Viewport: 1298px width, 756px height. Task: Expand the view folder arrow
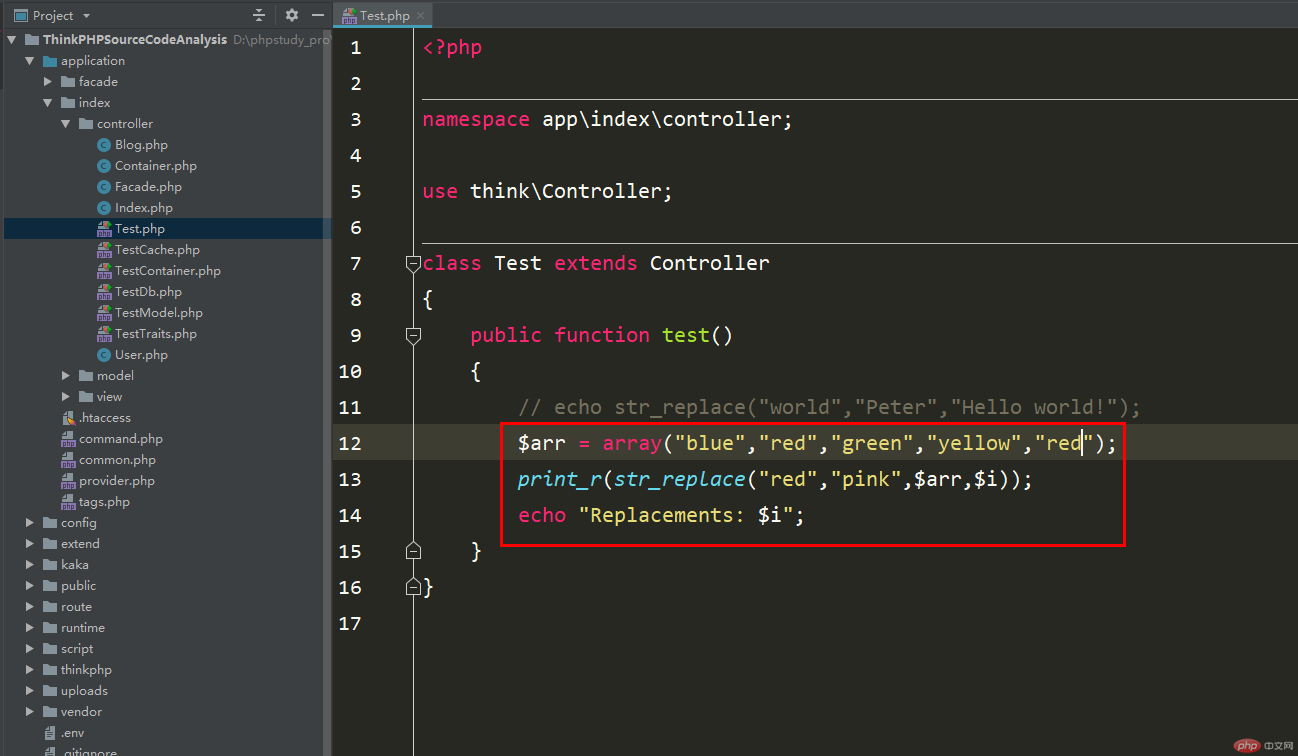coord(66,397)
